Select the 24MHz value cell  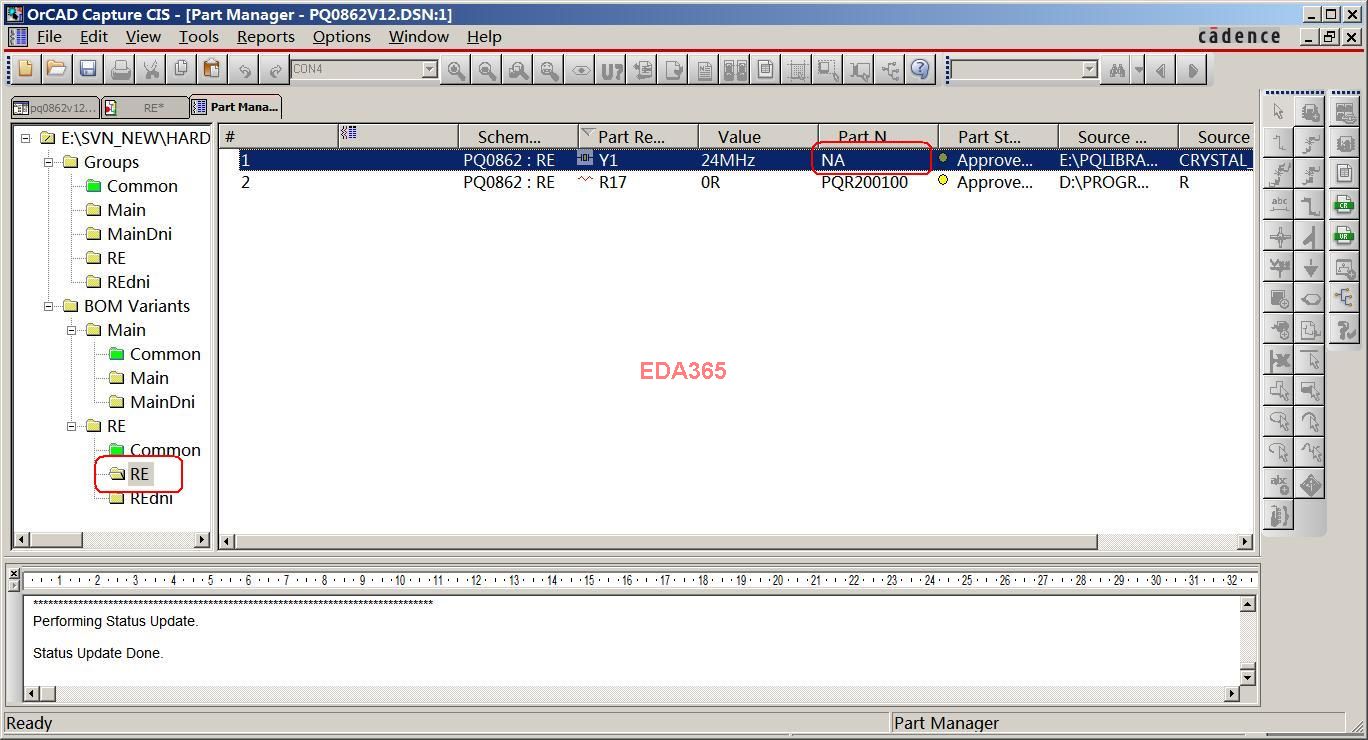(x=728, y=160)
